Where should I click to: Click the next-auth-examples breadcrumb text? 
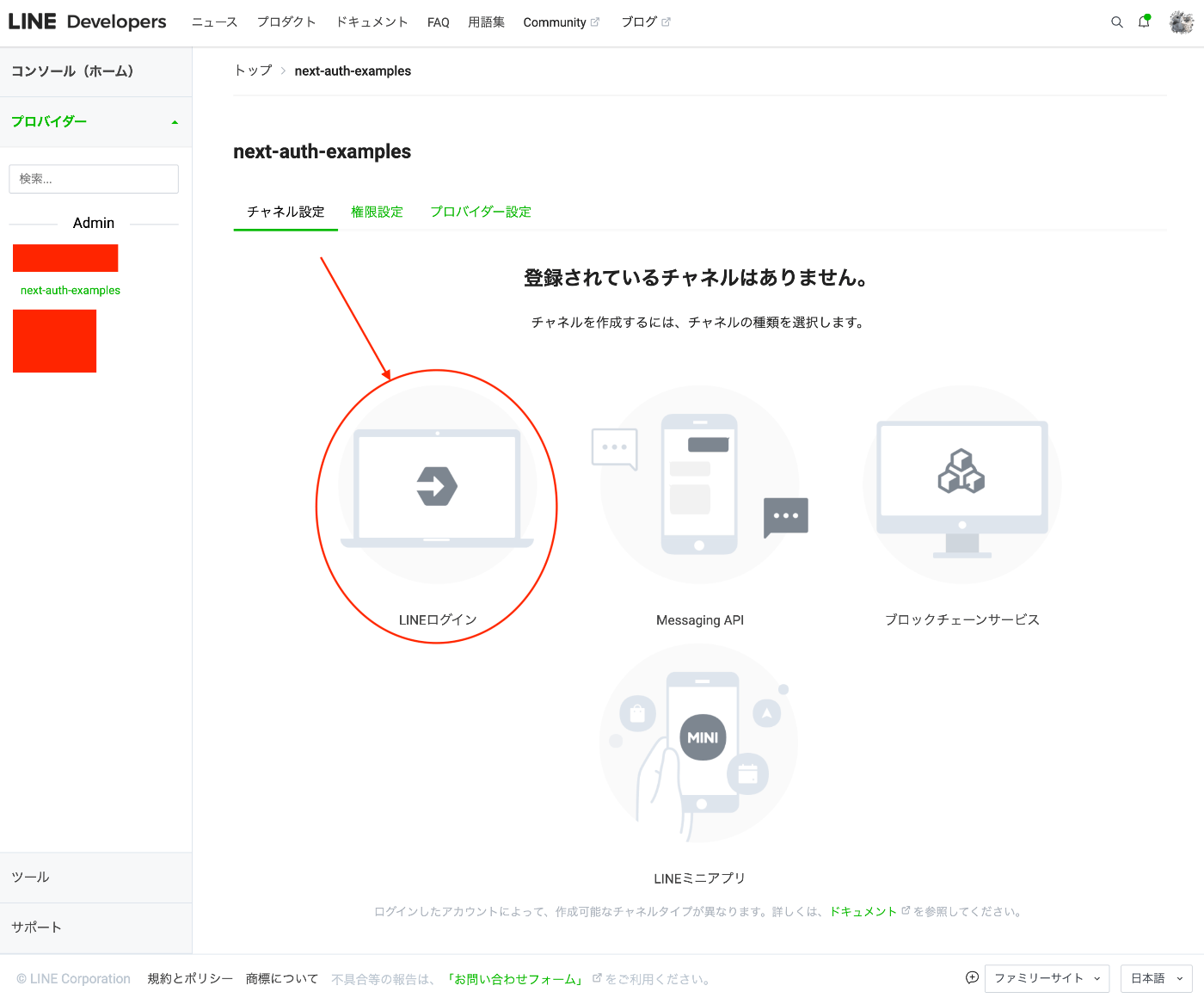(353, 71)
